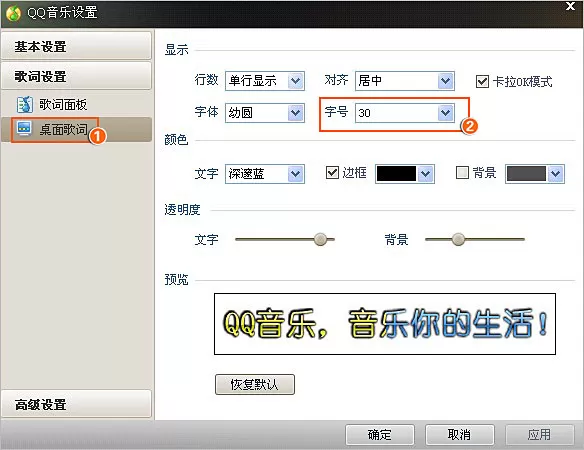Click the 应用 button
This screenshot has height=450, width=584.
pos(539,435)
